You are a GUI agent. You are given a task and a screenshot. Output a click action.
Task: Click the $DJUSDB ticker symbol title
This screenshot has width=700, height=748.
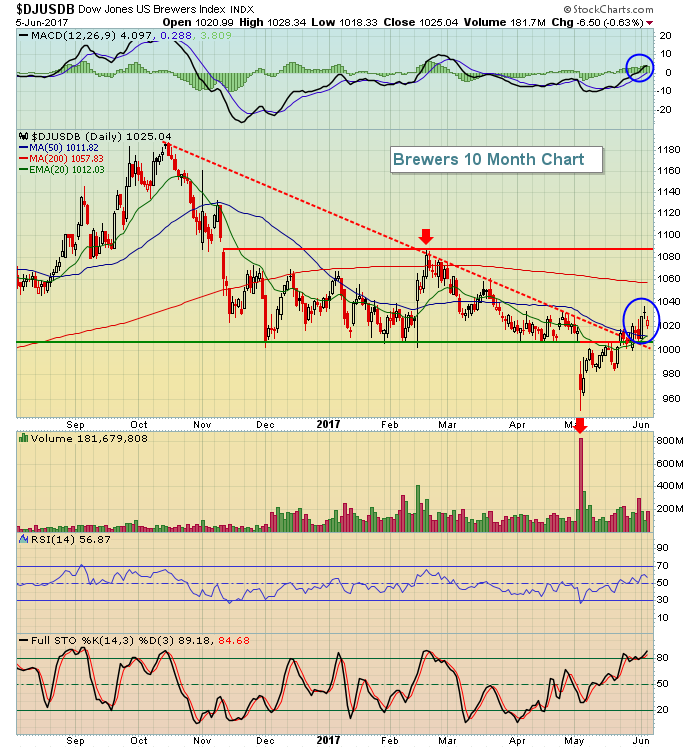[x=45, y=9]
